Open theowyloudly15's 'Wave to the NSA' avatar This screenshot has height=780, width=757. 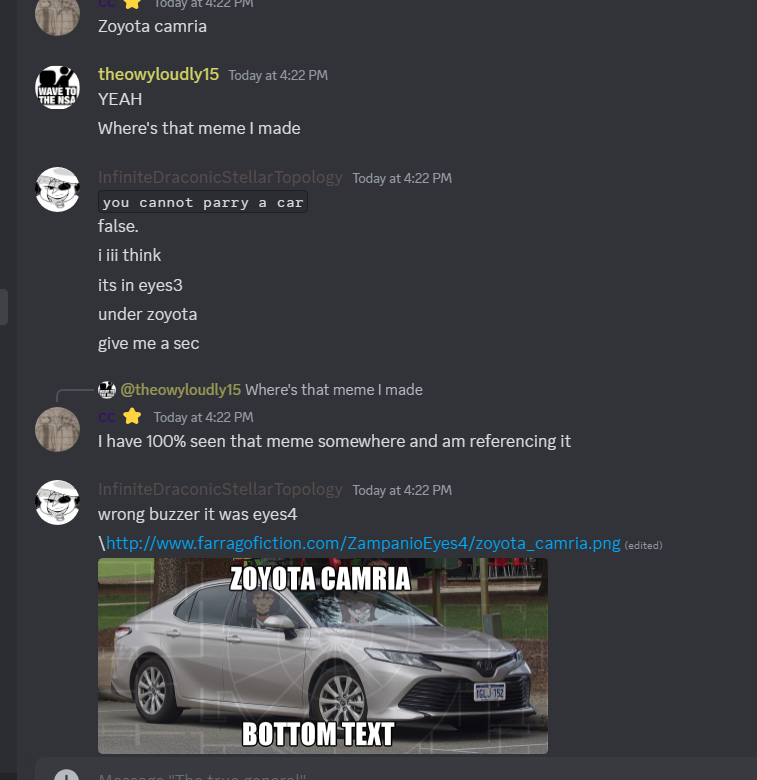click(x=57, y=88)
